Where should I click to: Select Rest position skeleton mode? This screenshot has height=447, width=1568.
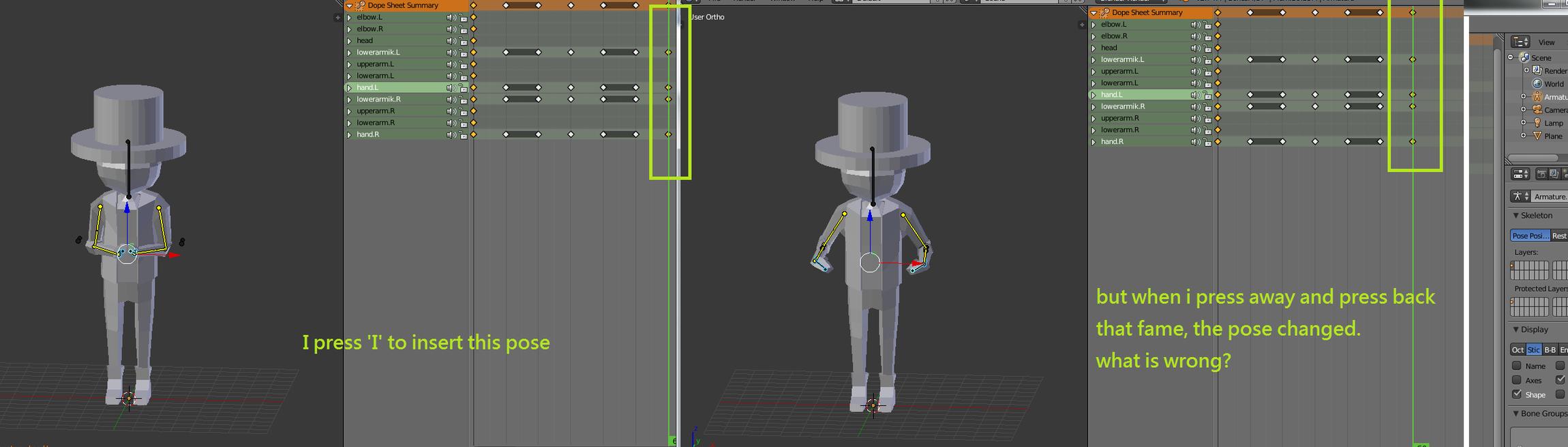(x=1559, y=235)
